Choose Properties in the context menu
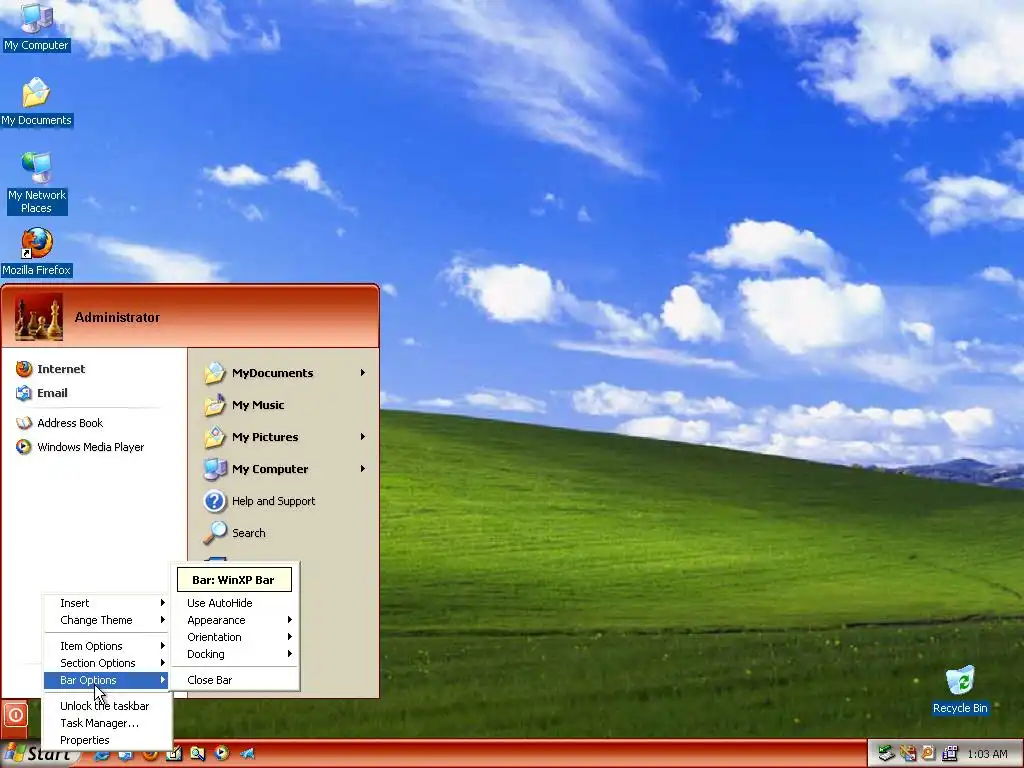 [x=107, y=741]
